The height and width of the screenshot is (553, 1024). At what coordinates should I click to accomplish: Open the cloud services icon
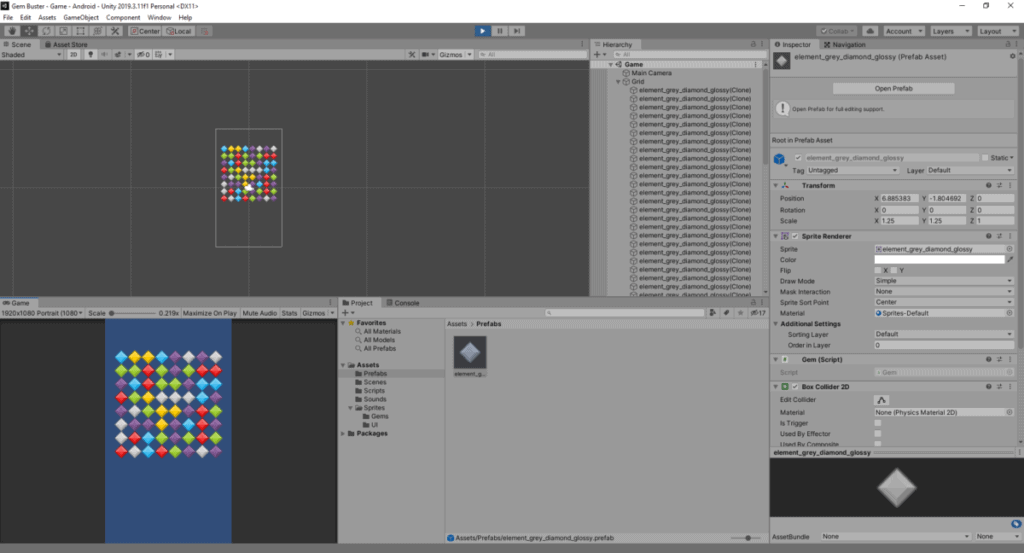click(x=869, y=31)
